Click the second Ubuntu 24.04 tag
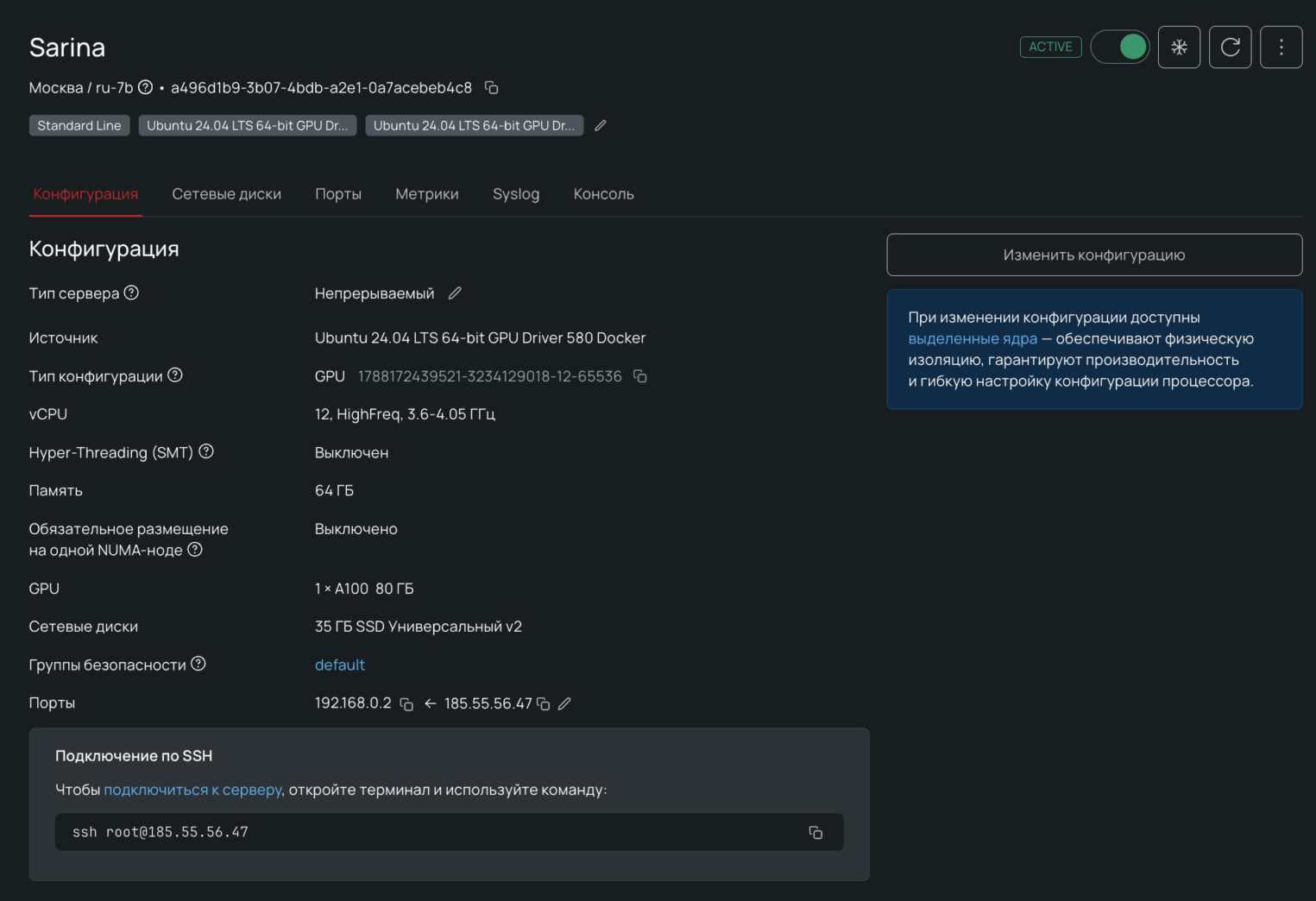 coord(474,125)
